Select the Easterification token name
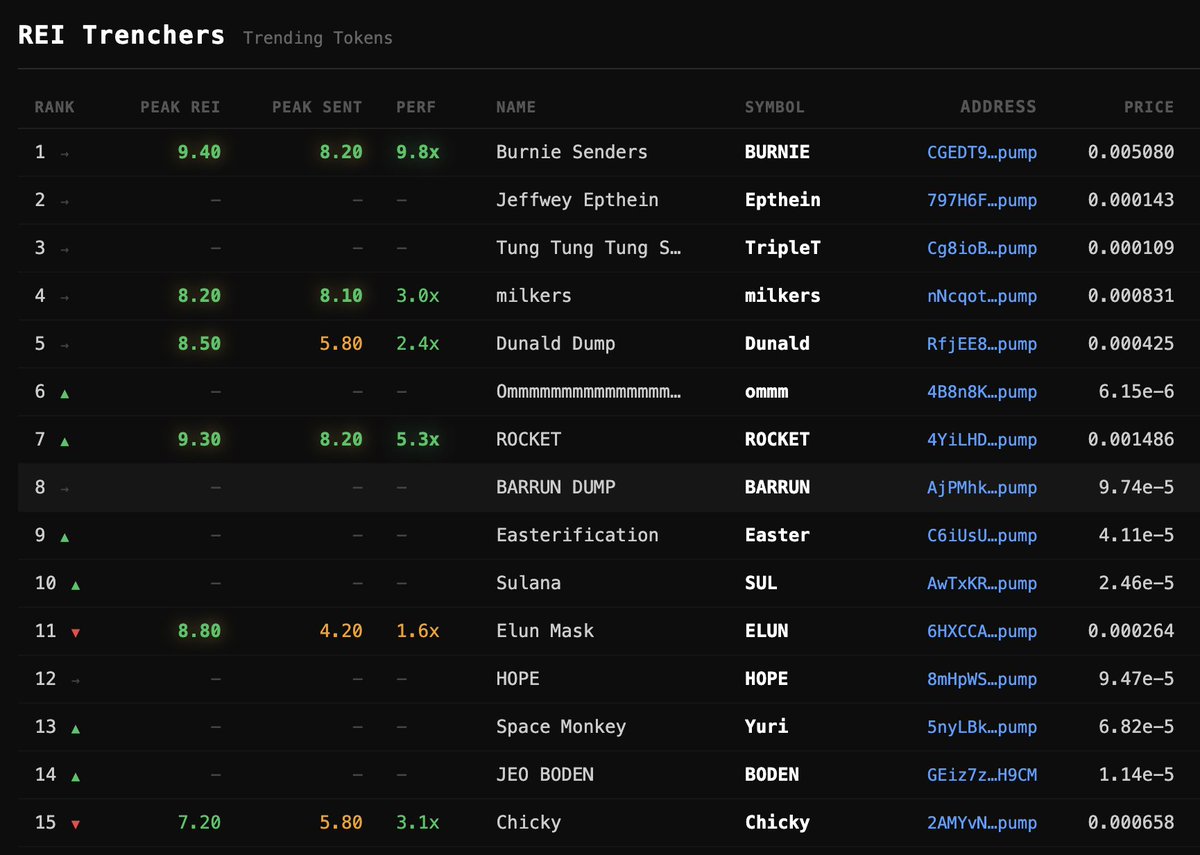The height and width of the screenshot is (855, 1200). tap(577, 535)
